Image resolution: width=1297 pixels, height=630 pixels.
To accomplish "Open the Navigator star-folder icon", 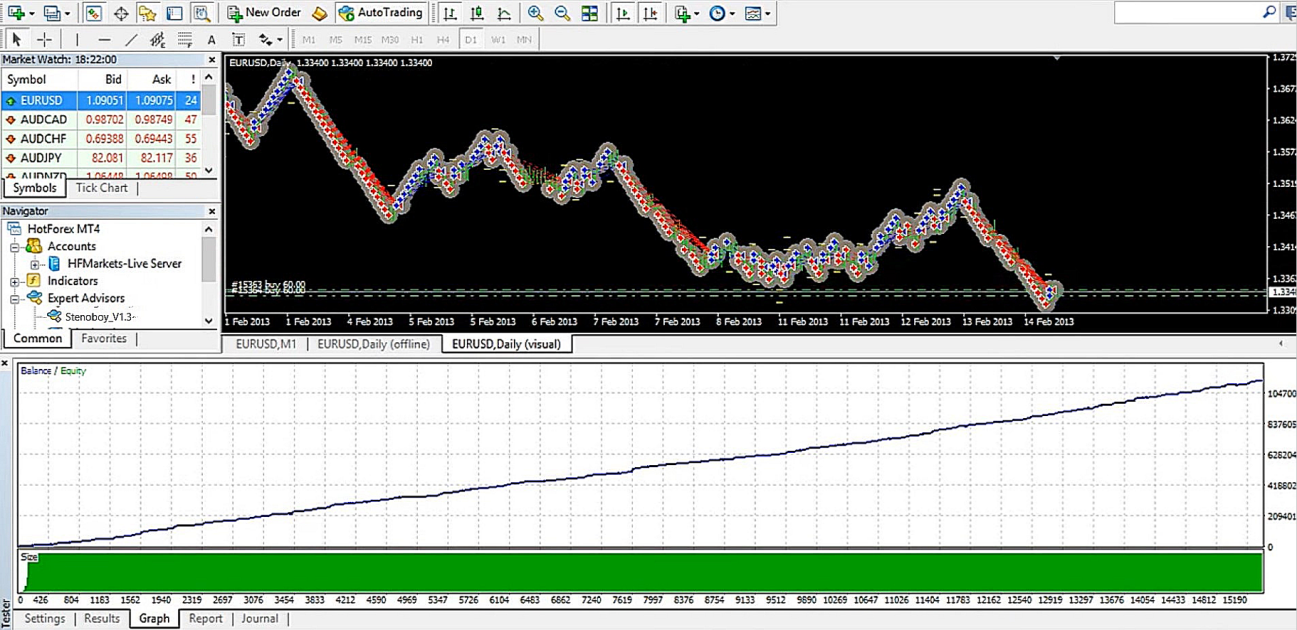I will click(147, 13).
